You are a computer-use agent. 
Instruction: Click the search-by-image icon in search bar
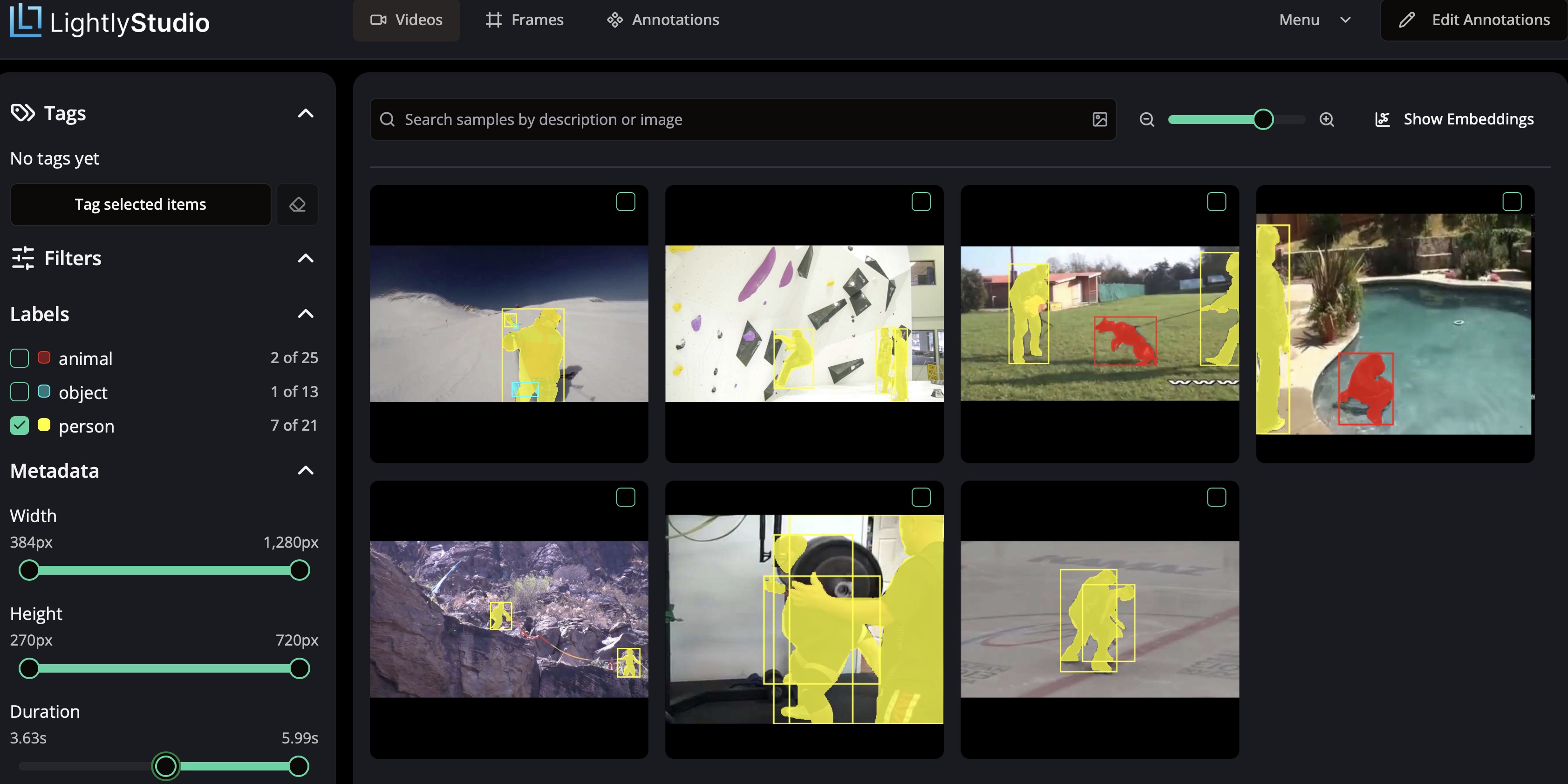[1099, 119]
